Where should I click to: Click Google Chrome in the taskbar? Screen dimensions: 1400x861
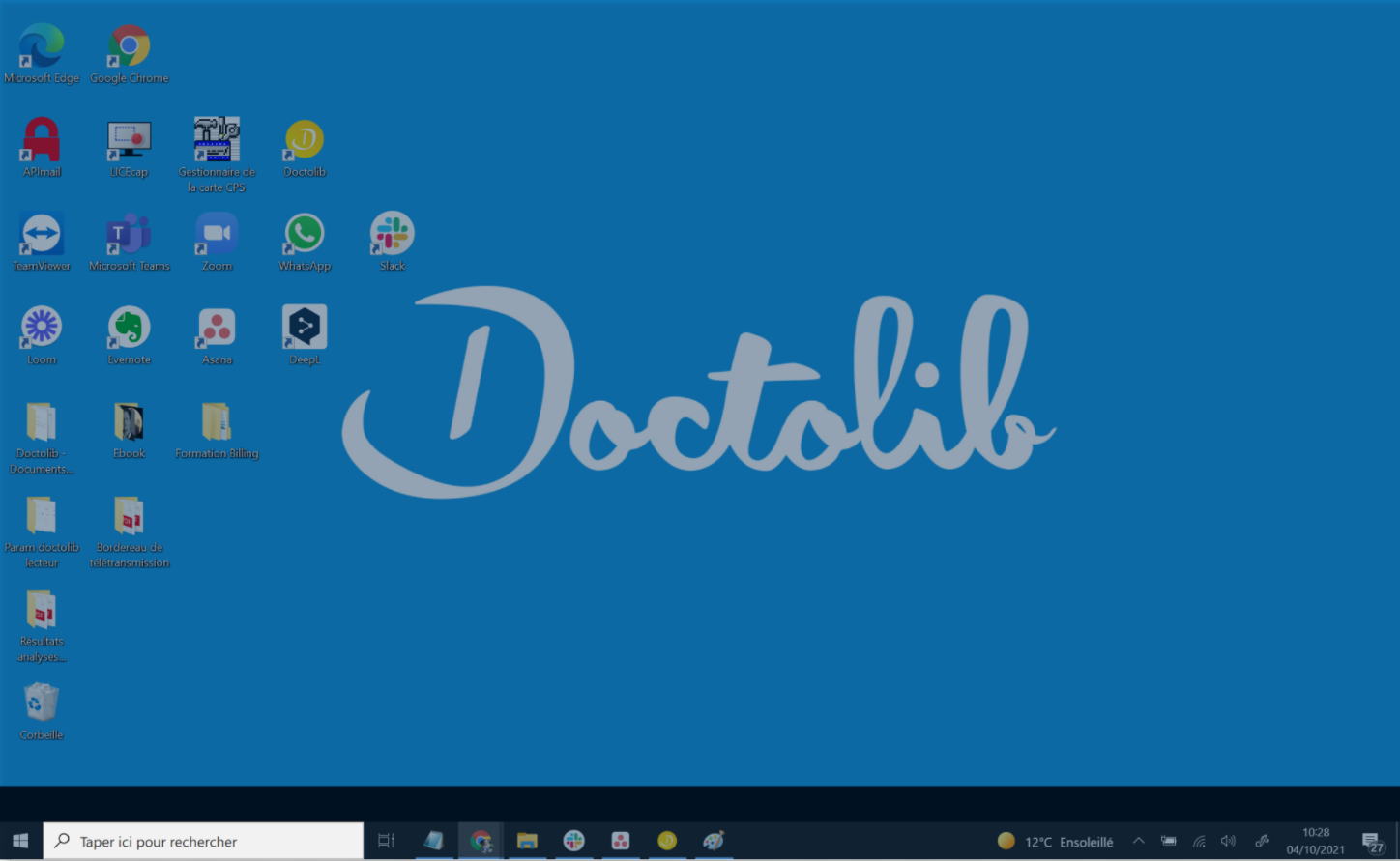481,842
